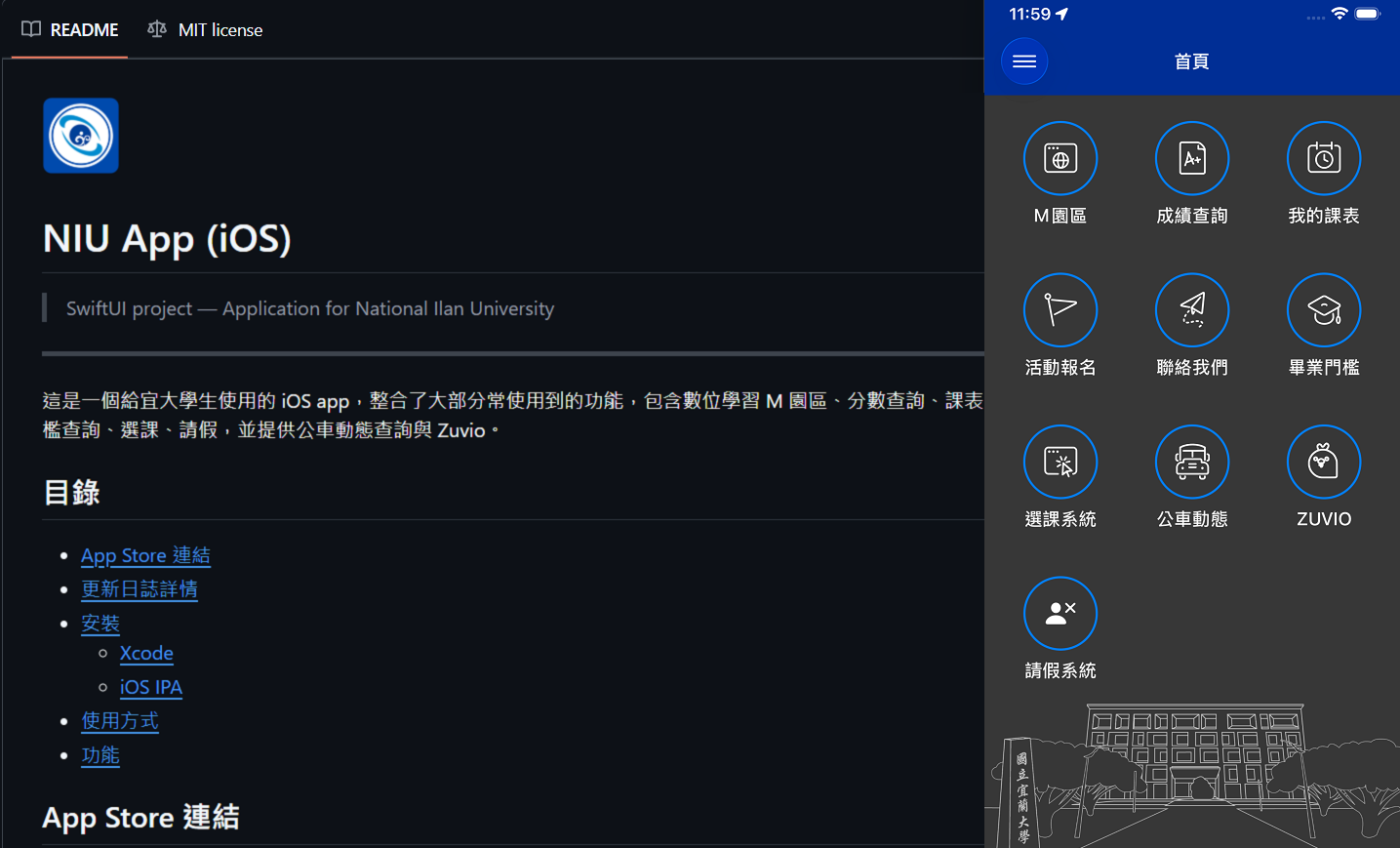The height and width of the screenshot is (848, 1400).
Task: Go to the 使用方式 link
Action: pos(120,721)
